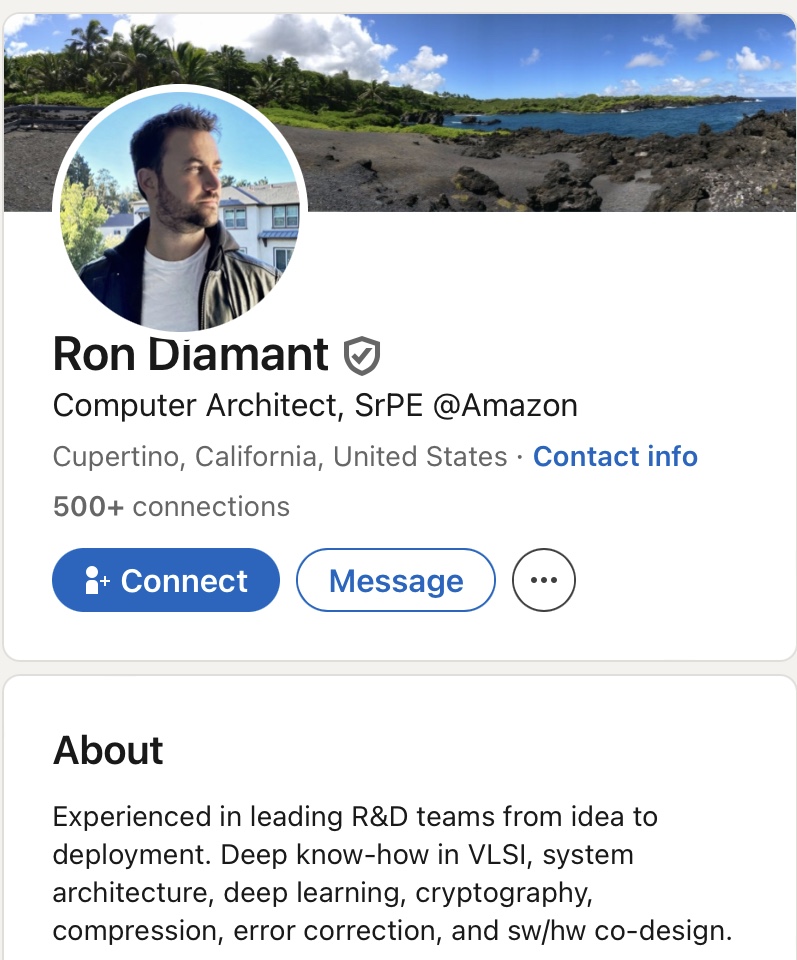Click the Message button
The height and width of the screenshot is (960, 797).
396,580
